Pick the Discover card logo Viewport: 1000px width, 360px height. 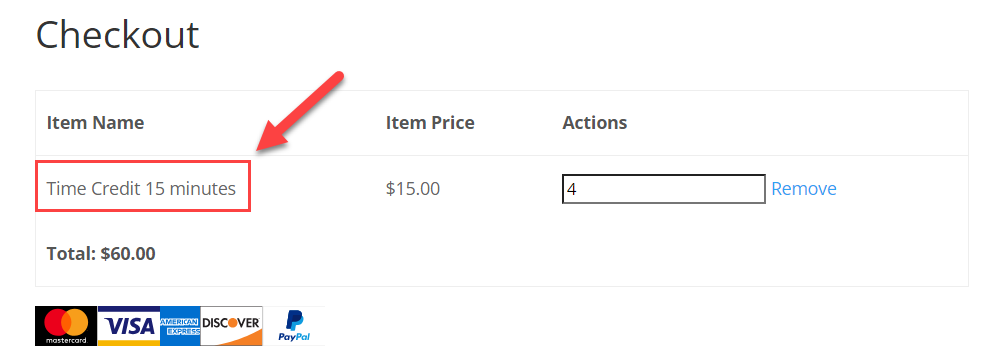pyautogui.click(x=232, y=326)
